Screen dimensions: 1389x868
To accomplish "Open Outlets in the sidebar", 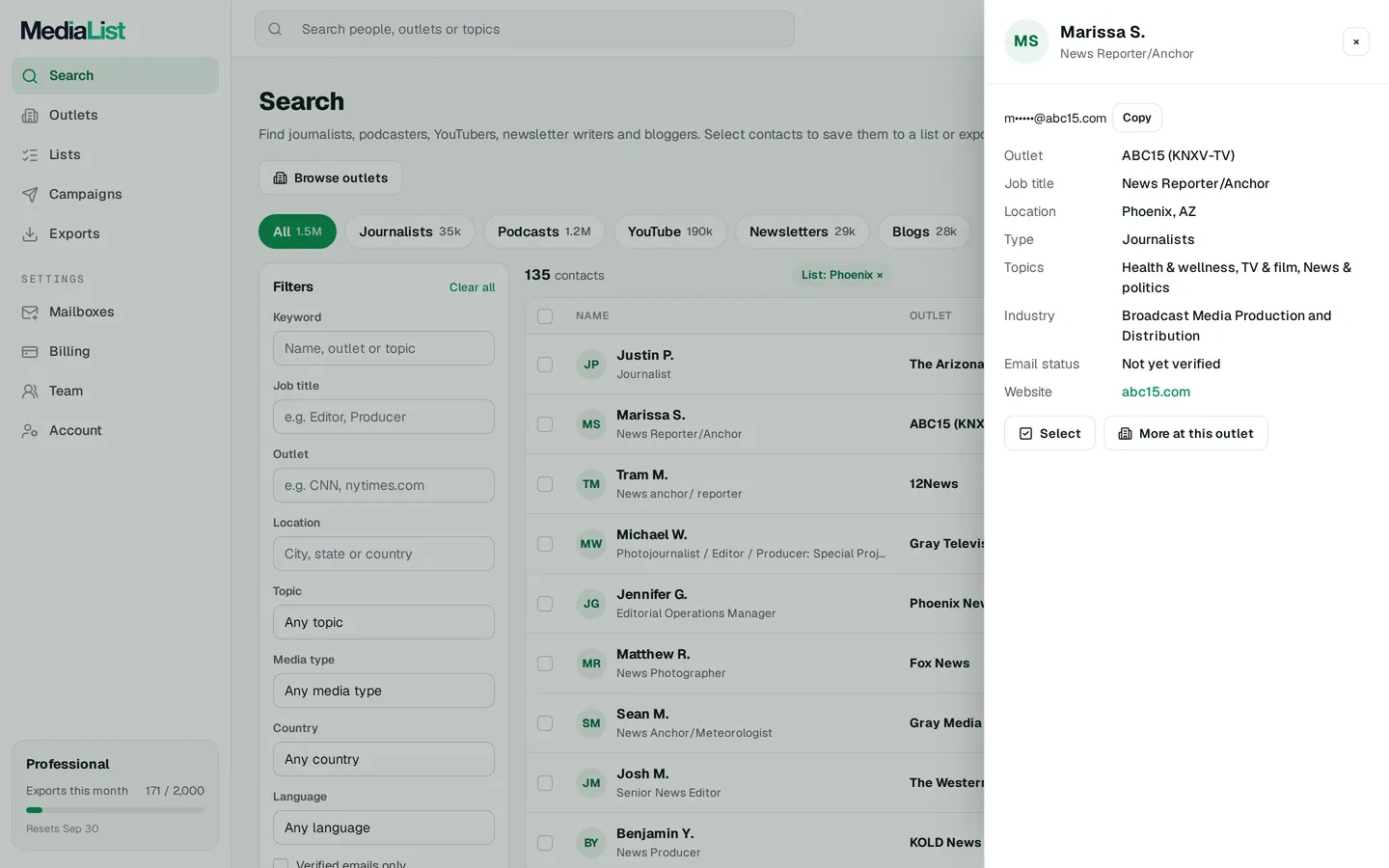I will pyautogui.click(x=115, y=115).
